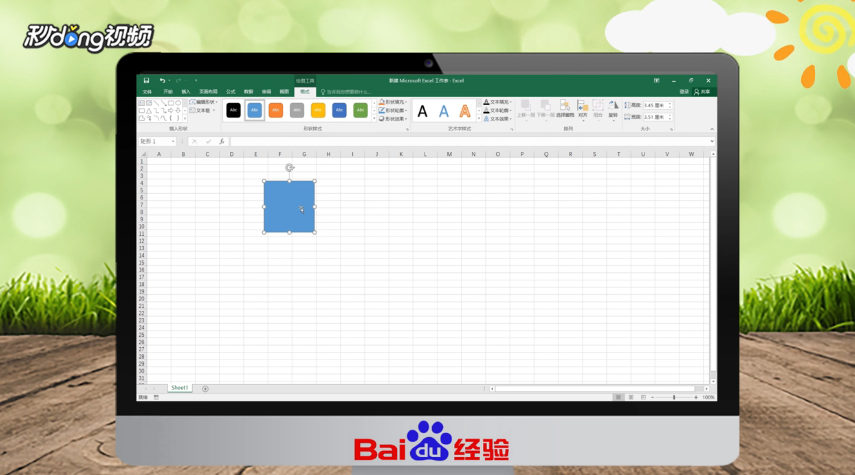
Task: Expand the insert shapes gallery more arrow
Action: click(x=185, y=118)
